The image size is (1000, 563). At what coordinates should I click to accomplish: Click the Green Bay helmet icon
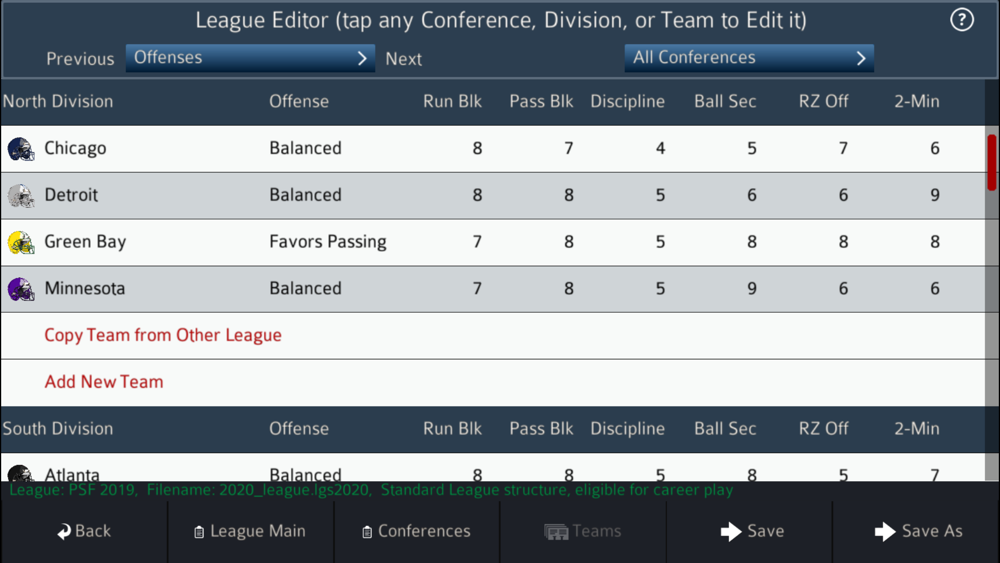(21, 242)
